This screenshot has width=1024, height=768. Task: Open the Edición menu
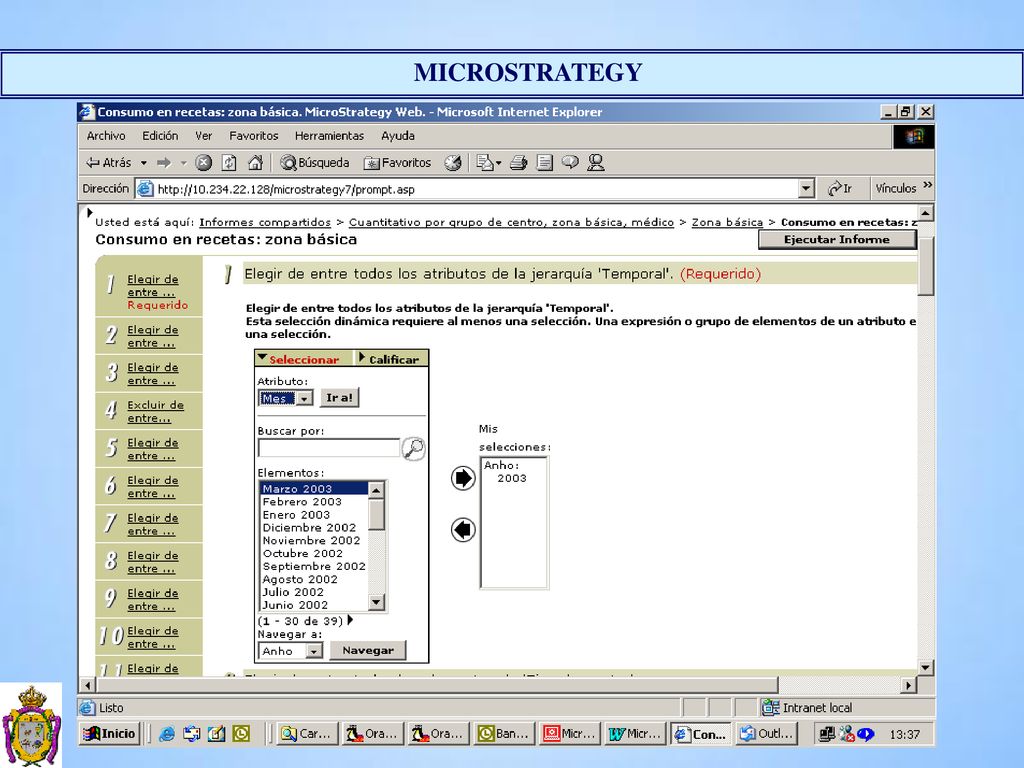click(160, 136)
